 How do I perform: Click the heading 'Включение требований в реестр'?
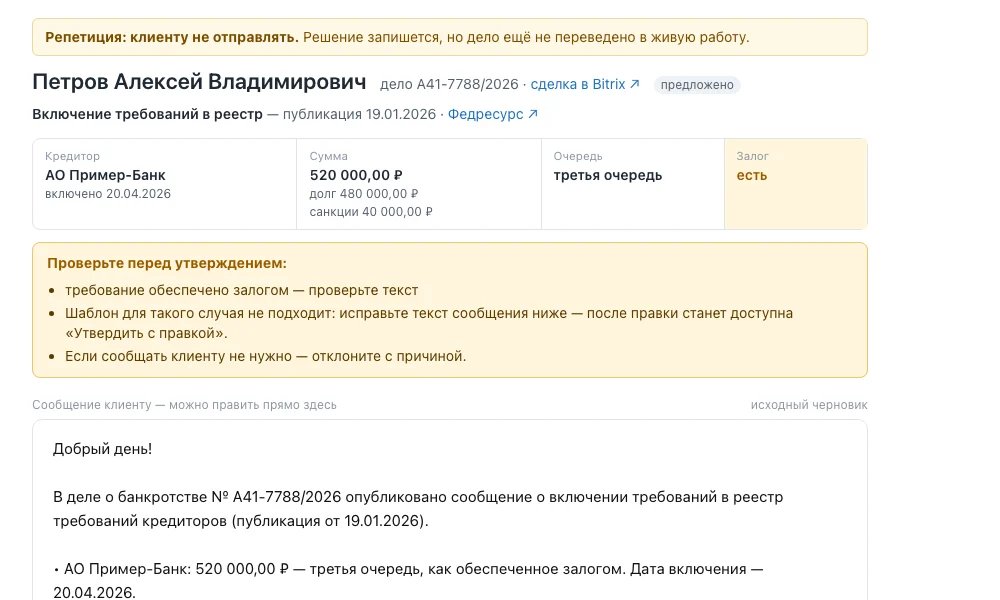[x=147, y=114]
